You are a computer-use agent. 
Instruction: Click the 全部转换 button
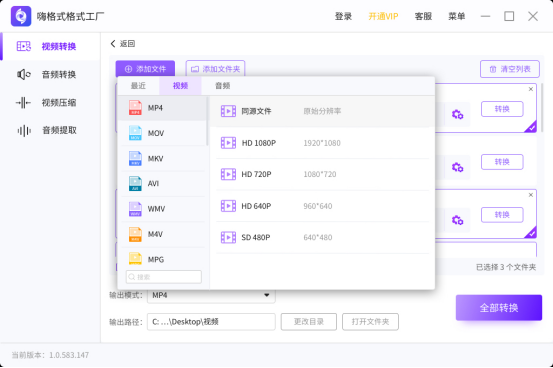[499, 308]
